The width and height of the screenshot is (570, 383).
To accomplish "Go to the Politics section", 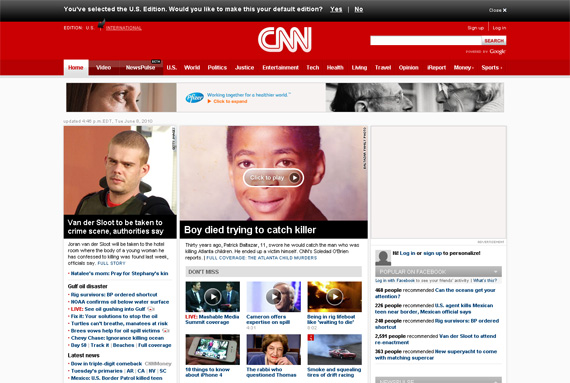I will (217, 68).
